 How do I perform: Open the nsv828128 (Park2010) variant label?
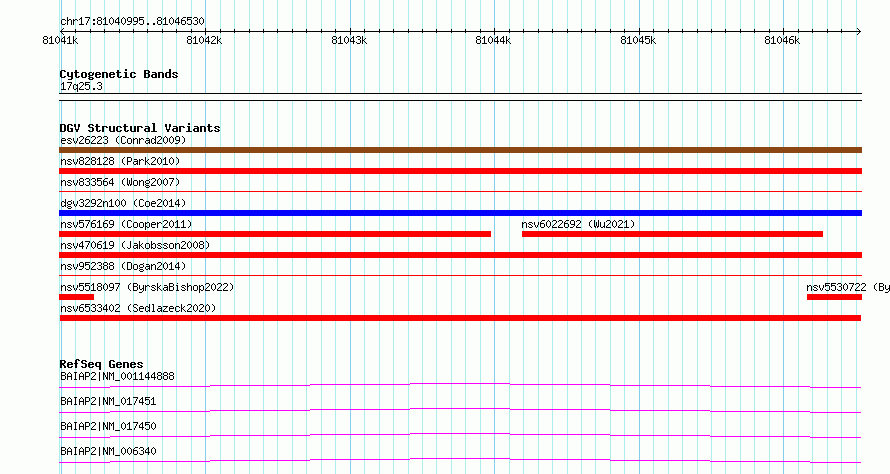pos(120,161)
